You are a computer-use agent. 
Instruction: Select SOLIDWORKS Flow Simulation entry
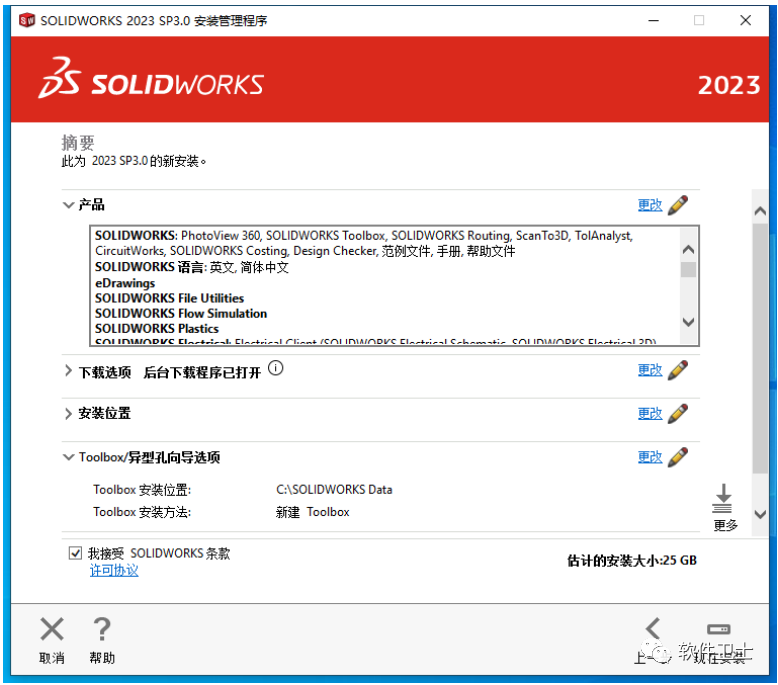181,313
